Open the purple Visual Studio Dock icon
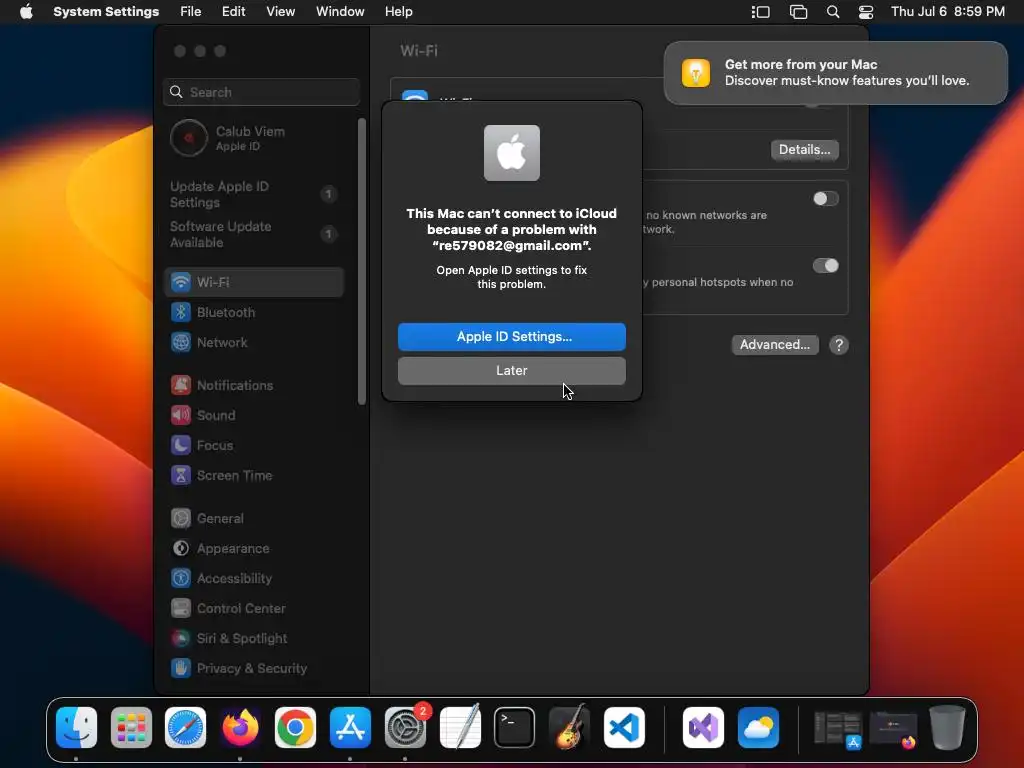This screenshot has height=768, width=1024. coord(703,727)
